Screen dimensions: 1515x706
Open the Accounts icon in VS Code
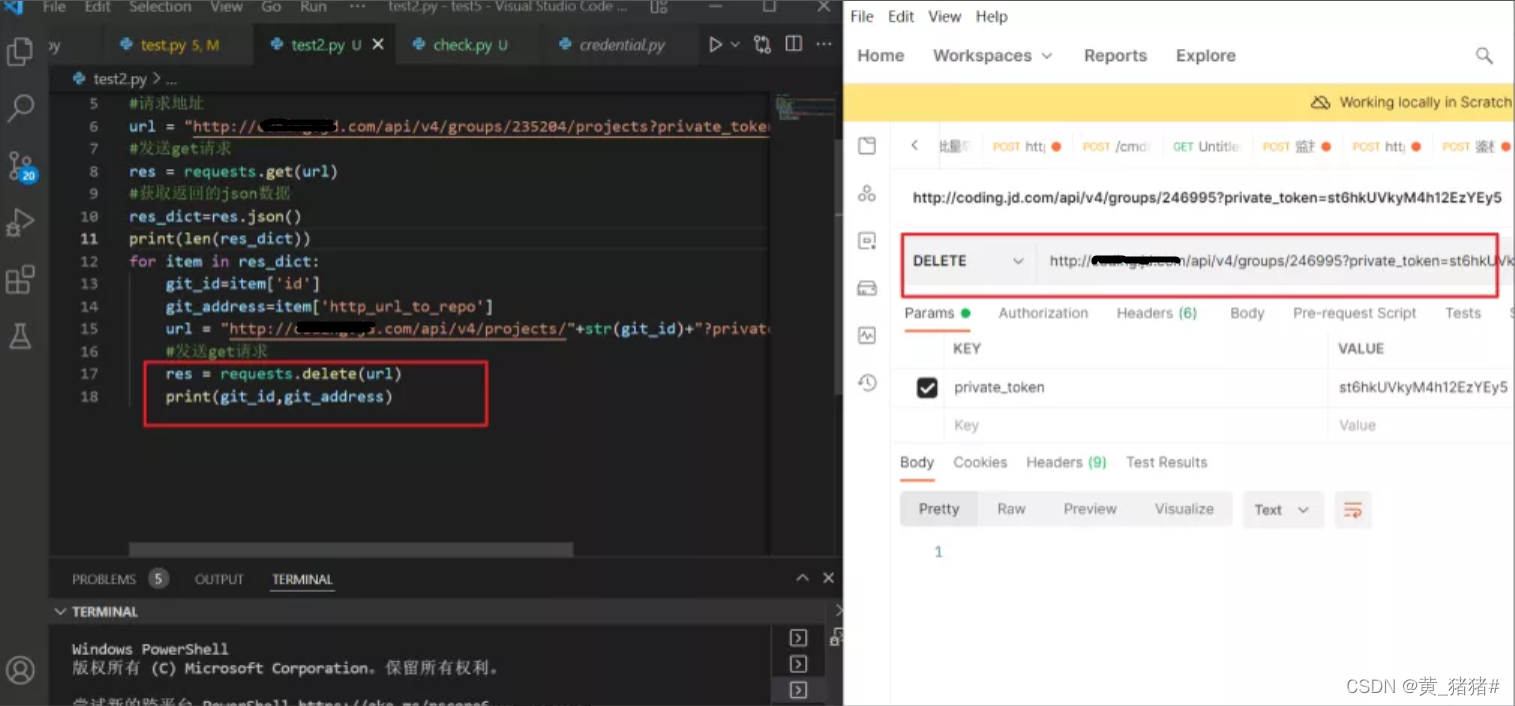coord(20,669)
